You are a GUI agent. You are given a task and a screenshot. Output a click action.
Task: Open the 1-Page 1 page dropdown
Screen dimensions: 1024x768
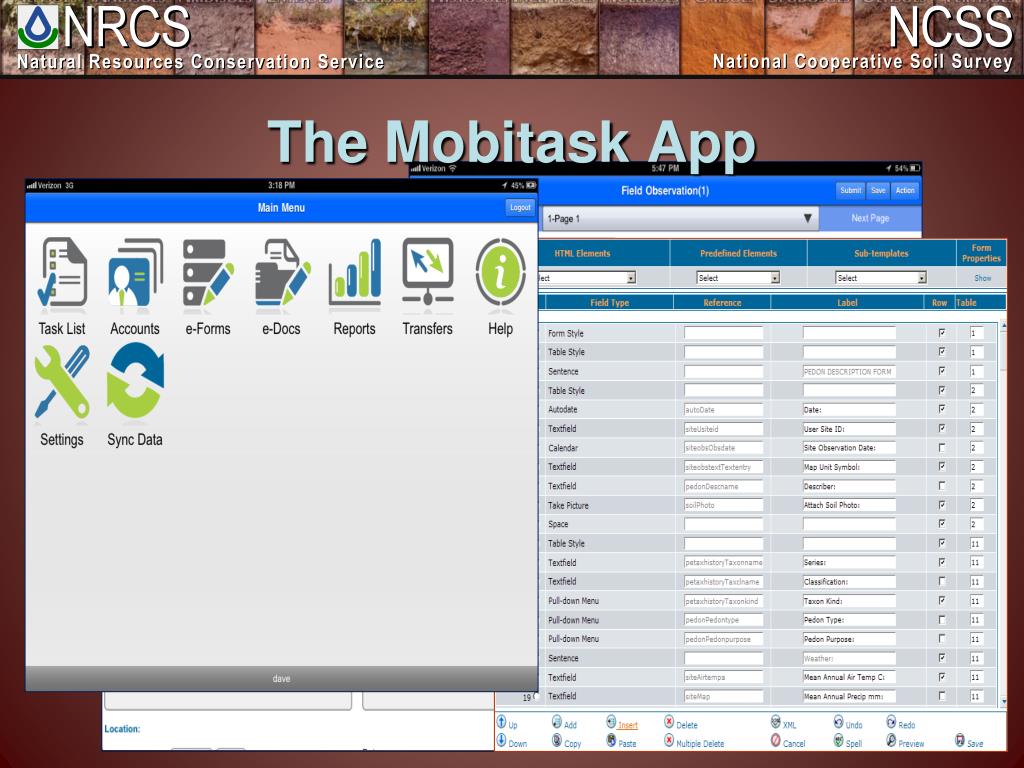[x=679, y=218]
